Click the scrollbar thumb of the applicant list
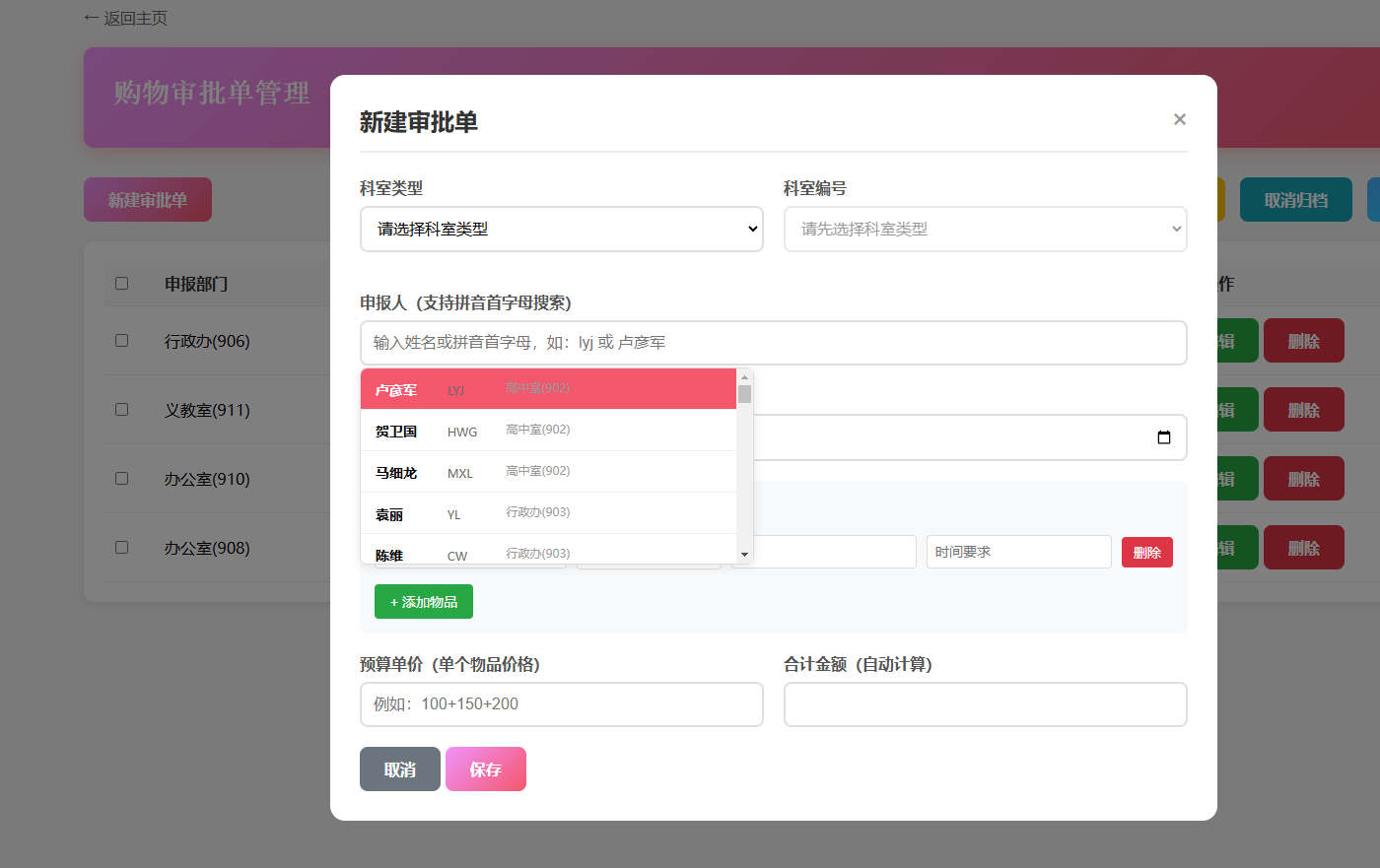Image resolution: width=1380 pixels, height=868 pixels. point(744,394)
